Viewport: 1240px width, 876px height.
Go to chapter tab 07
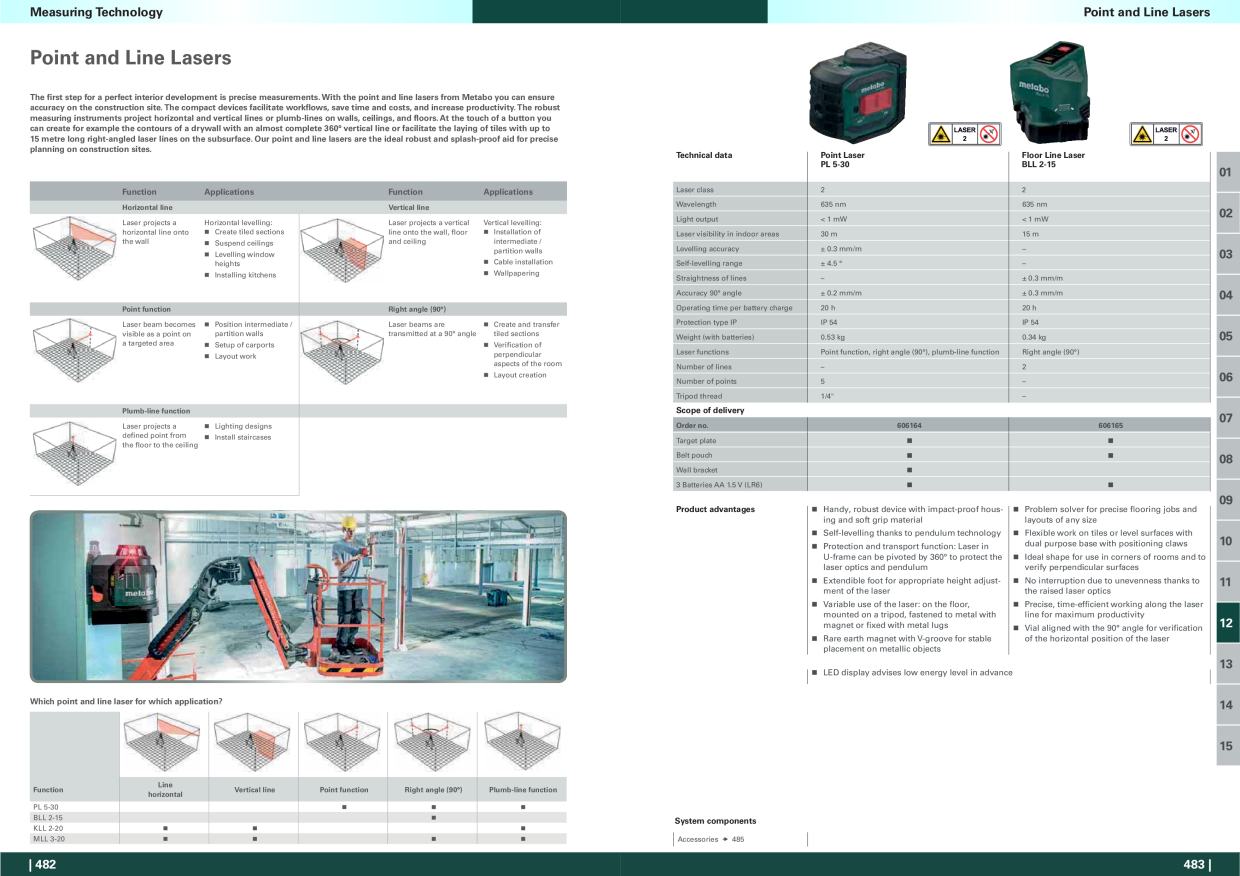pyautogui.click(x=1226, y=418)
